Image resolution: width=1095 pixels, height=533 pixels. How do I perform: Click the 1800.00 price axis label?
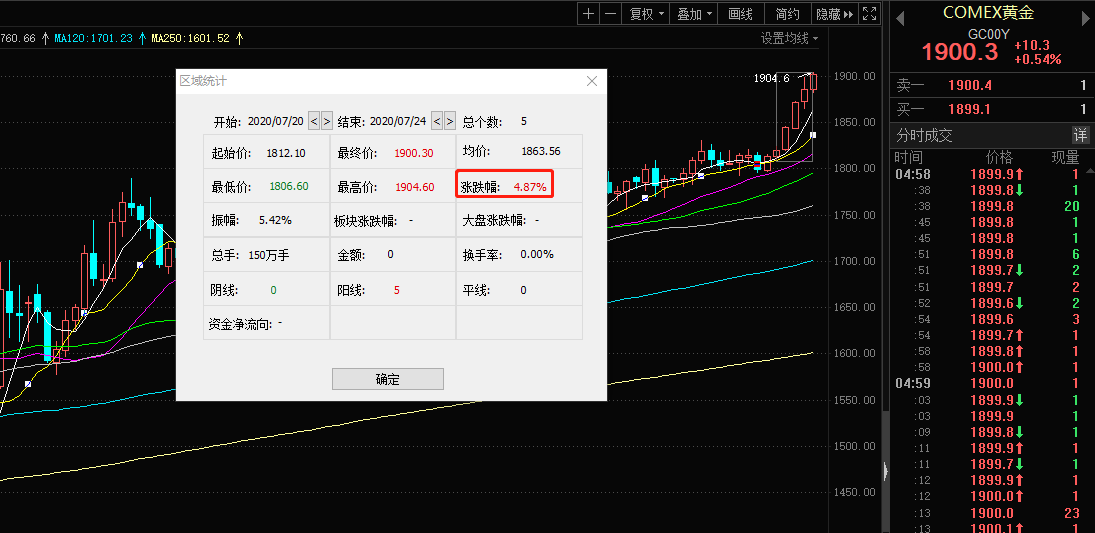pos(855,168)
